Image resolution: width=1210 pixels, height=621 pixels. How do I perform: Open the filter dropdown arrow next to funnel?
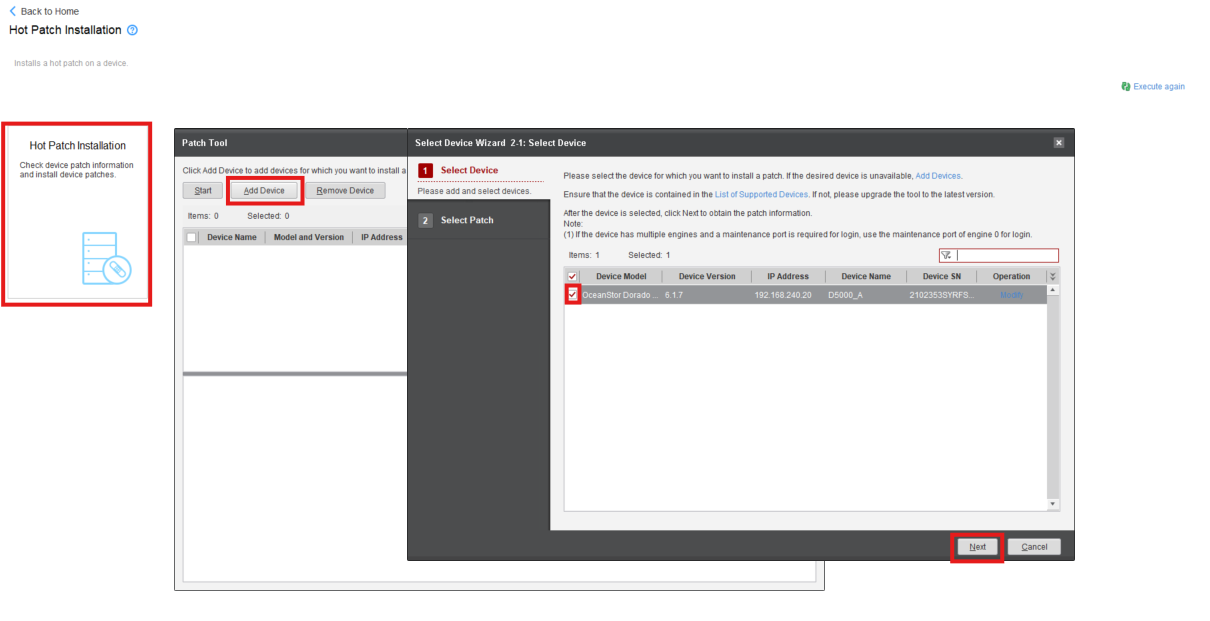[950, 257]
